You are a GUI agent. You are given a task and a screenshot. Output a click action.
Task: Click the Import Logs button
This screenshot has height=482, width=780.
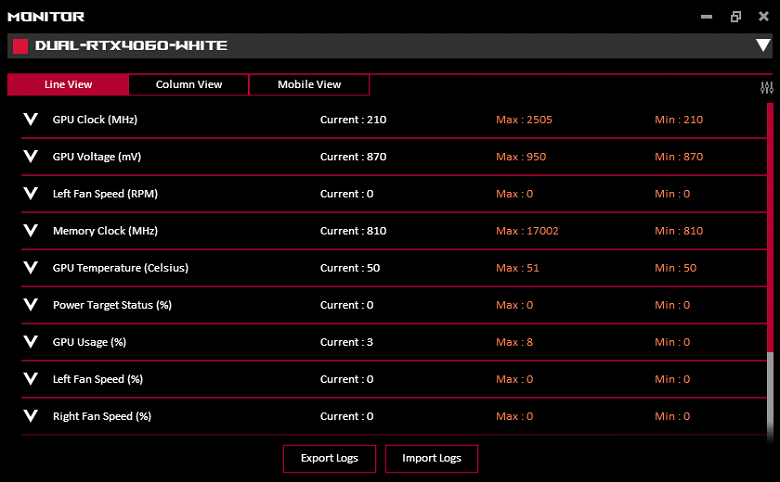(x=431, y=459)
